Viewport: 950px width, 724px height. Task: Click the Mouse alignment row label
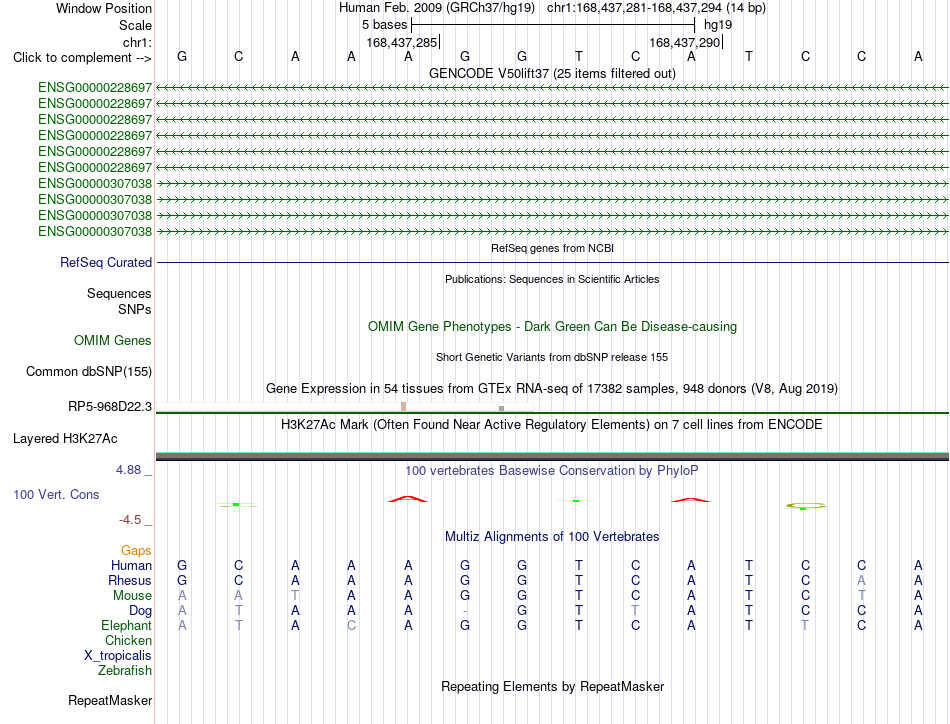click(132, 596)
